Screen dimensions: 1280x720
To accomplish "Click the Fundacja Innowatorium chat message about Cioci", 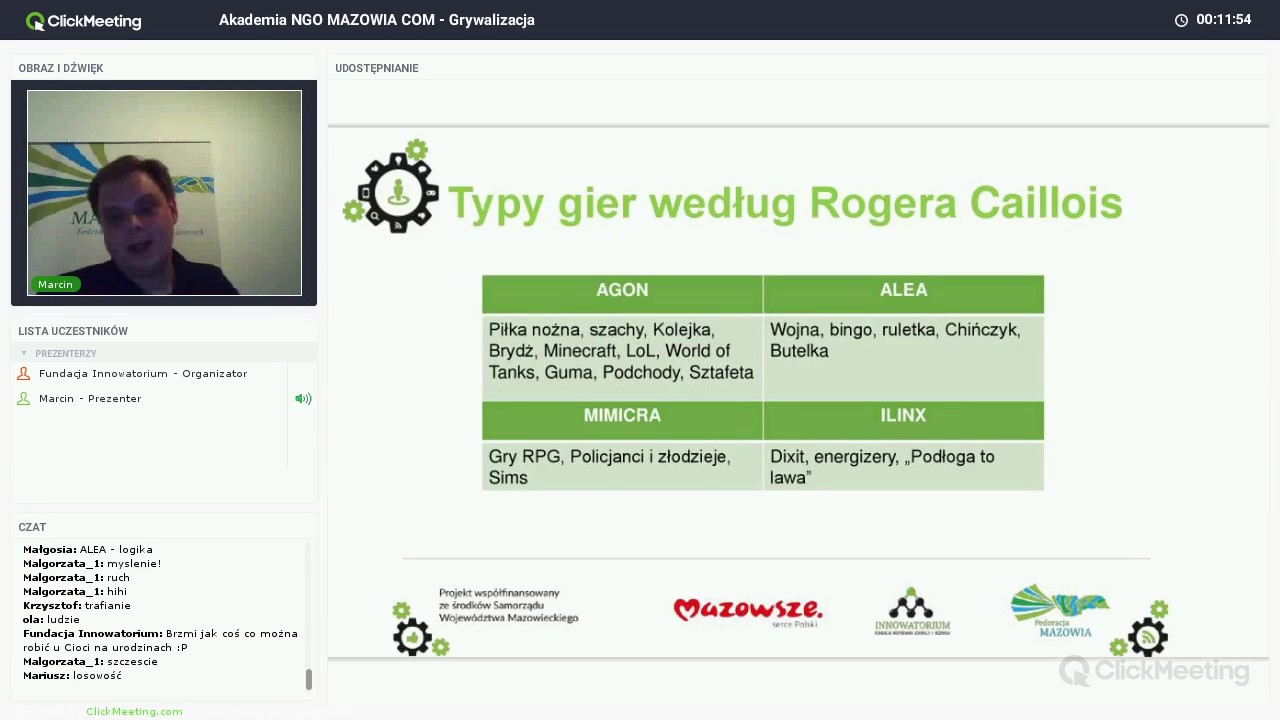I will (x=160, y=640).
